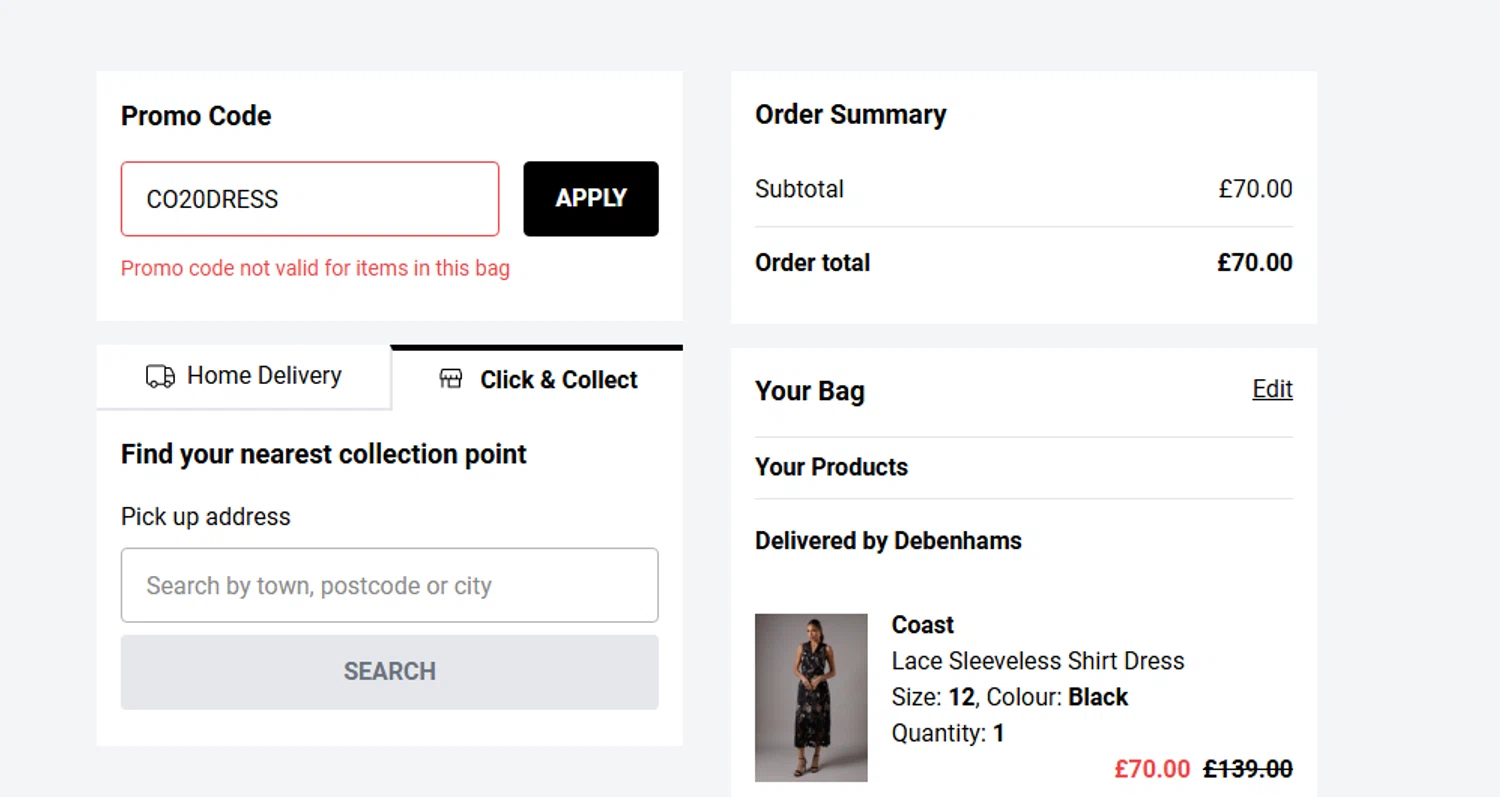Click the pick up address search field
This screenshot has width=1500, height=797.
(389, 585)
